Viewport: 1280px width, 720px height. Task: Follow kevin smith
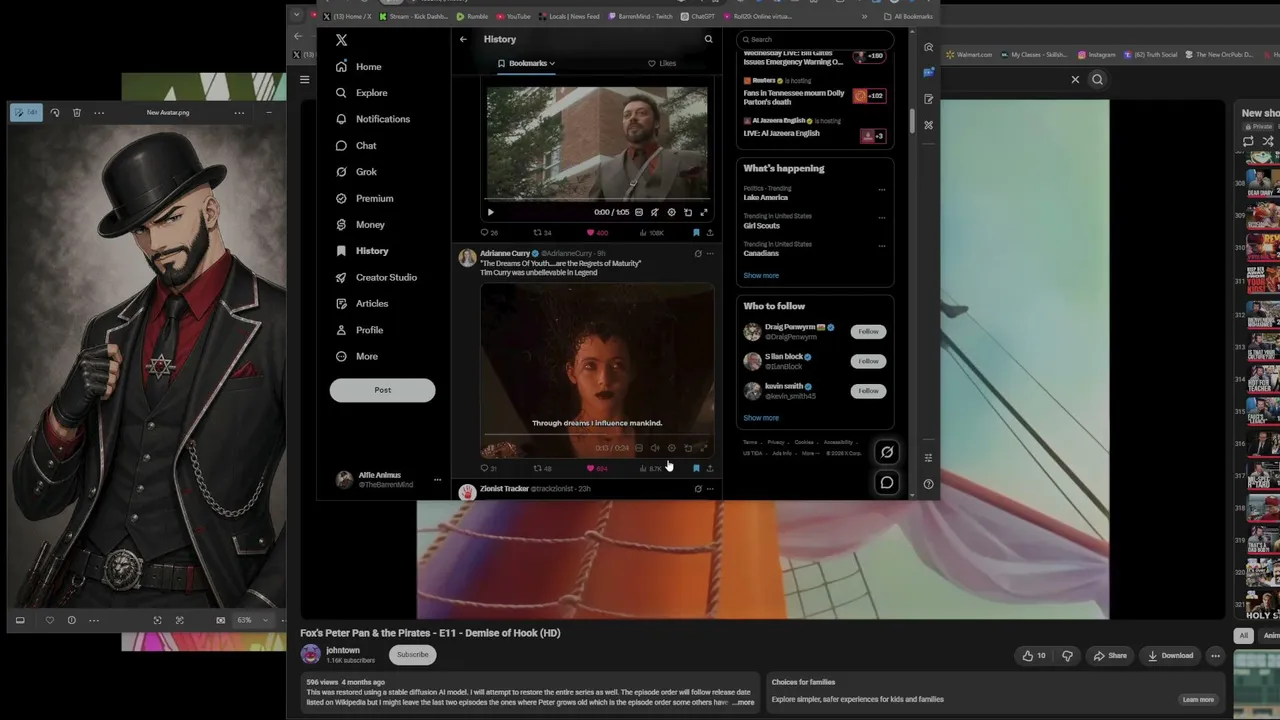(868, 391)
